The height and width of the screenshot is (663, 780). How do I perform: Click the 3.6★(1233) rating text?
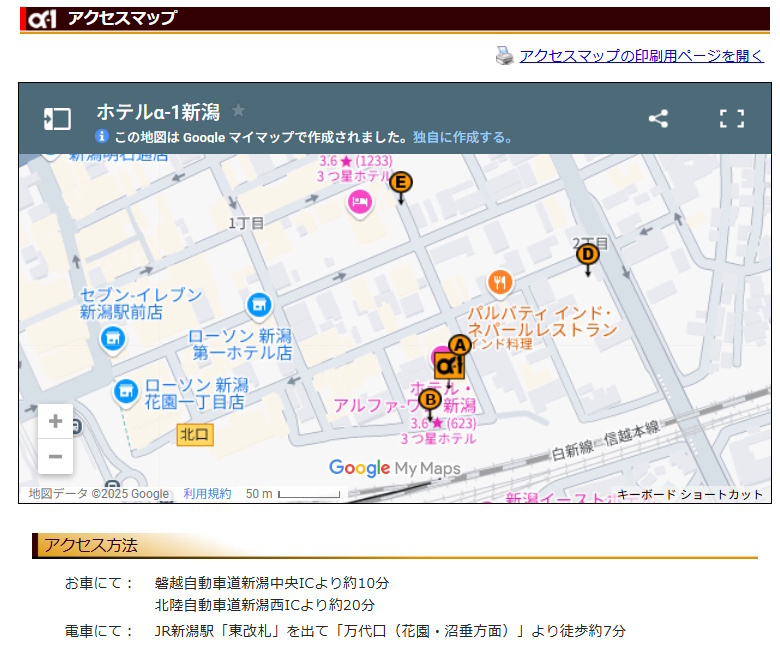[356, 161]
